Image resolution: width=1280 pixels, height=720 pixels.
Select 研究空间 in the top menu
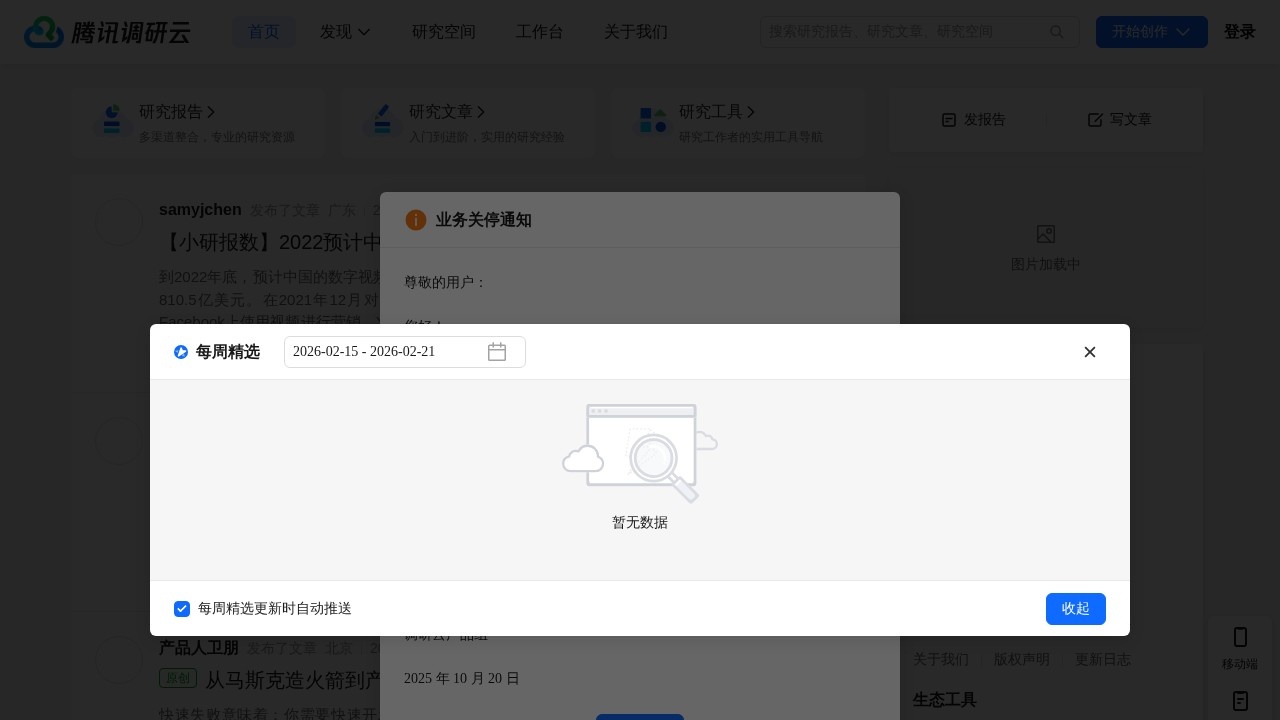[x=443, y=32]
